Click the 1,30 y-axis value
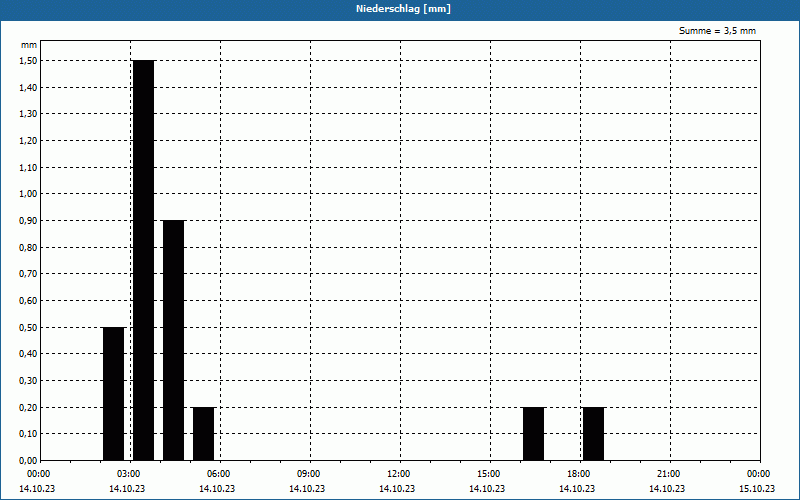This screenshot has height=500, width=800. 28,114
